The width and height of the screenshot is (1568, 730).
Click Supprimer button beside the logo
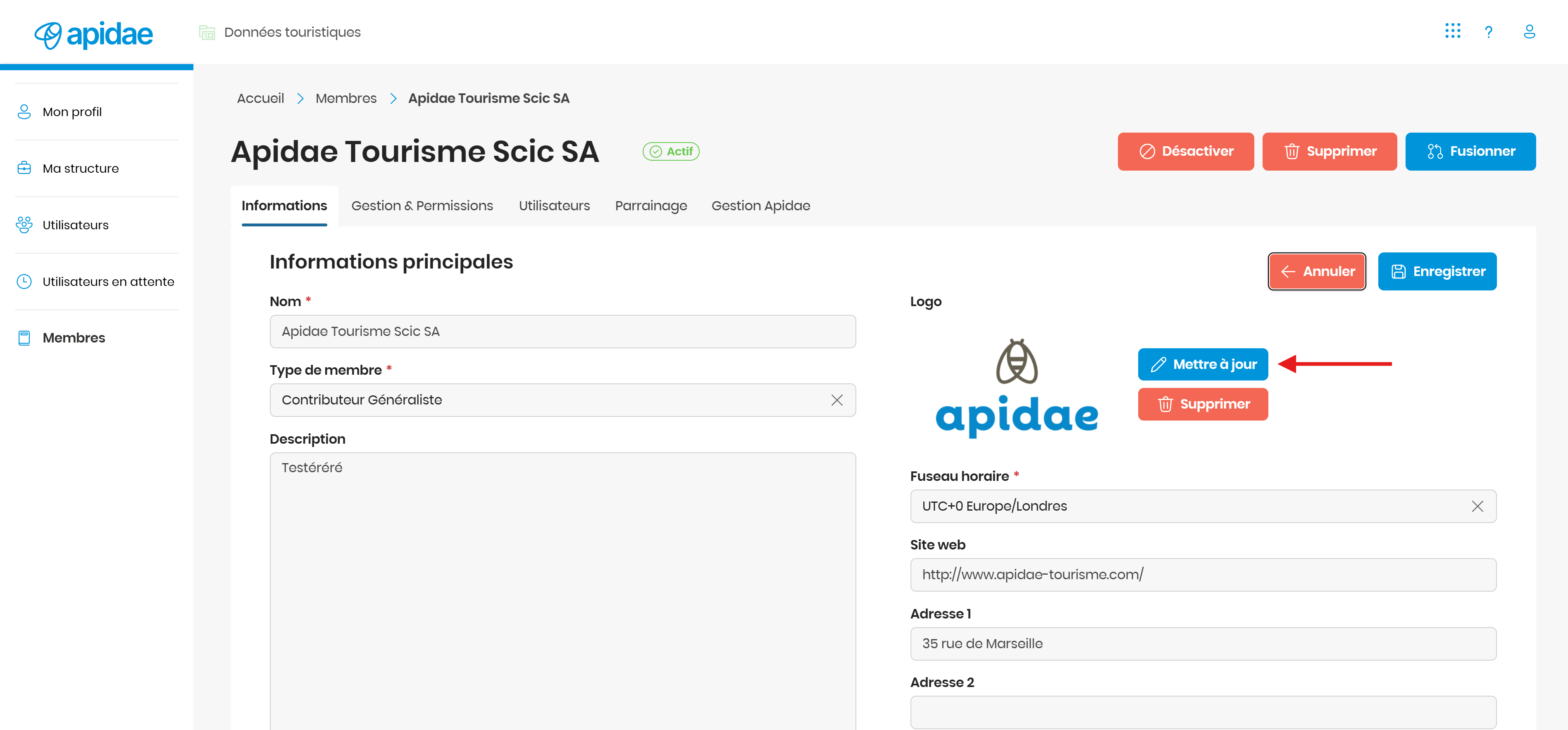pos(1203,404)
